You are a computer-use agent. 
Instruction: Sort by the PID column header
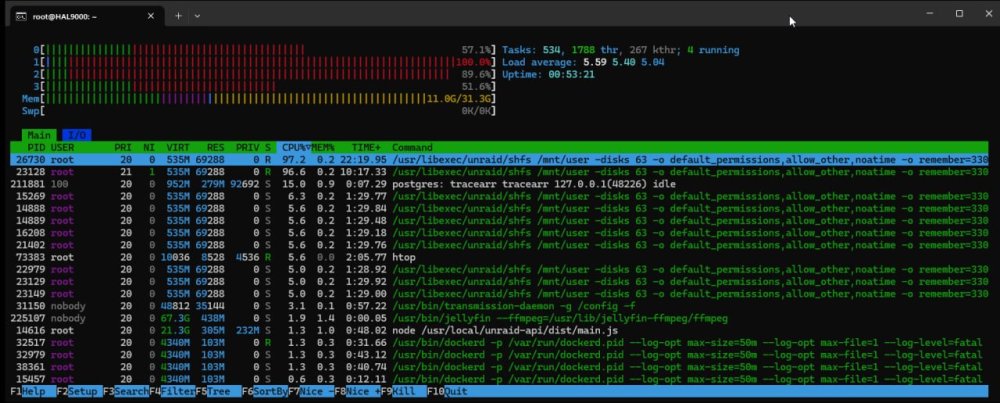point(36,147)
